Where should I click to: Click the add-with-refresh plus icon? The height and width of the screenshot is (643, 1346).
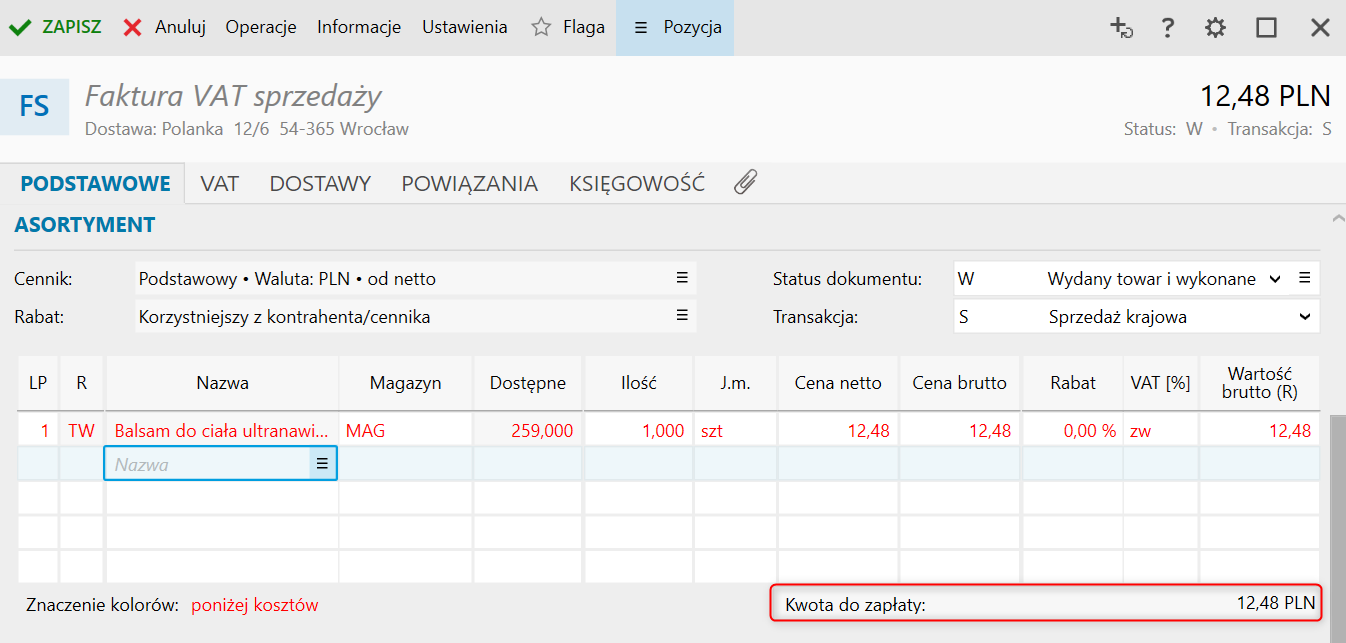1121,28
